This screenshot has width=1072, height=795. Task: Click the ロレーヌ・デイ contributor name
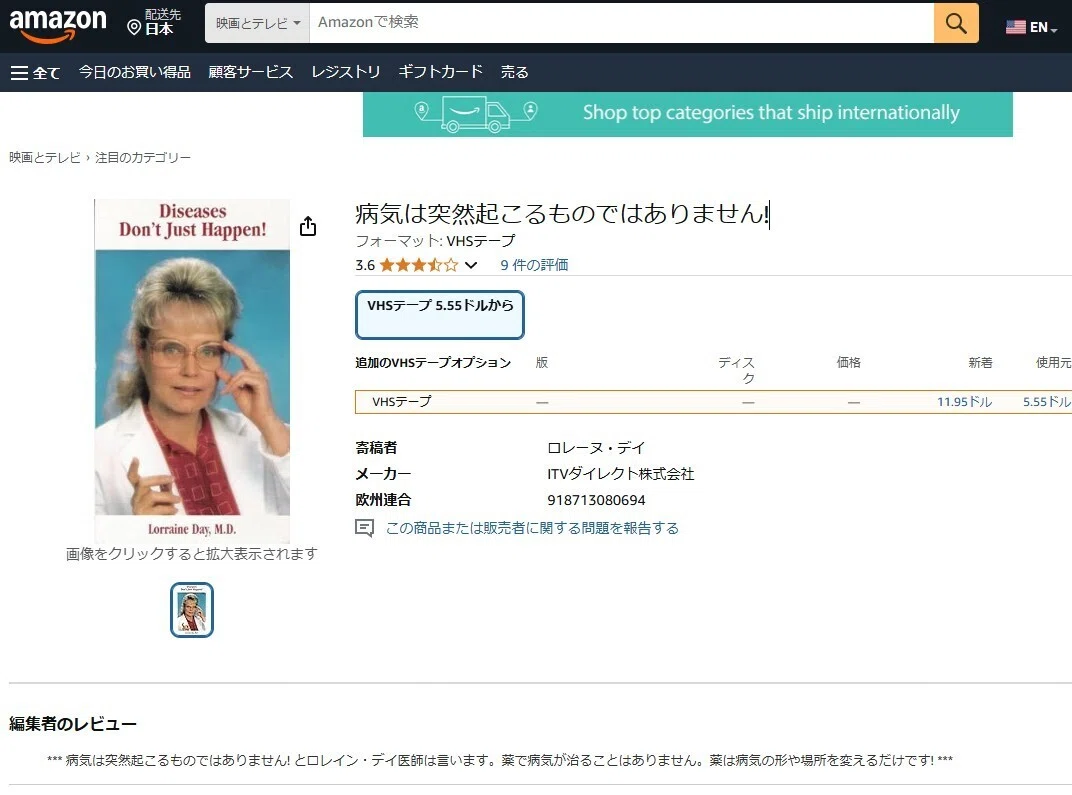pos(596,448)
